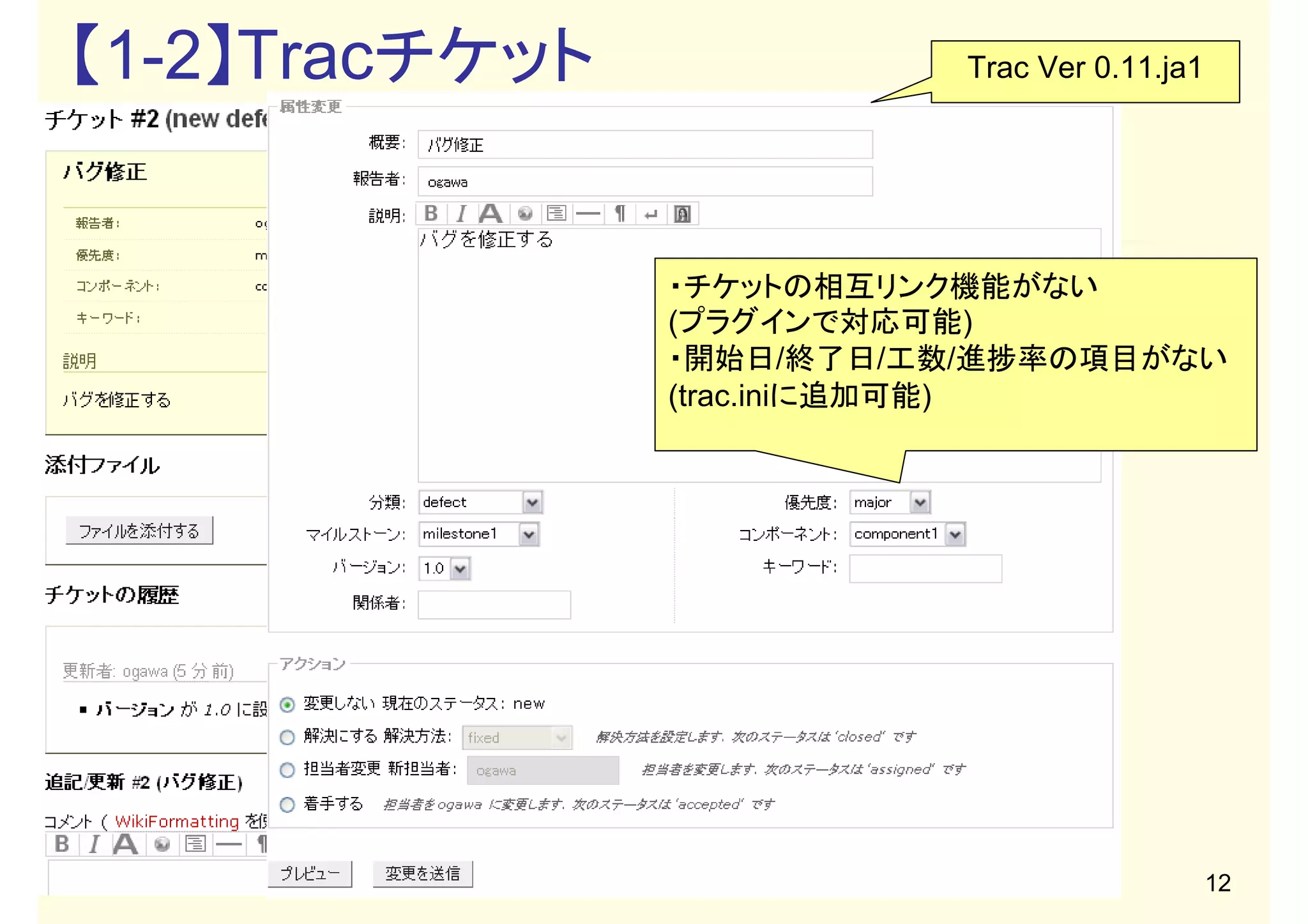Screen dimensions: 1308x924
Task: Click the 関係者 input field
Action: point(494,605)
